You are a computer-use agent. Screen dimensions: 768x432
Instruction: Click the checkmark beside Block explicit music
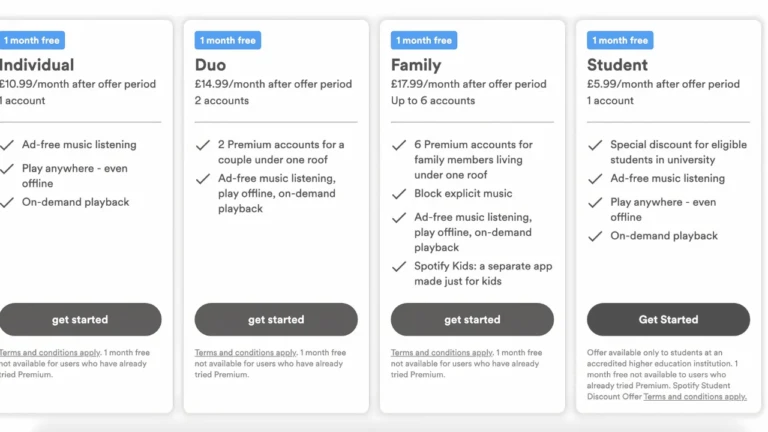tap(399, 194)
